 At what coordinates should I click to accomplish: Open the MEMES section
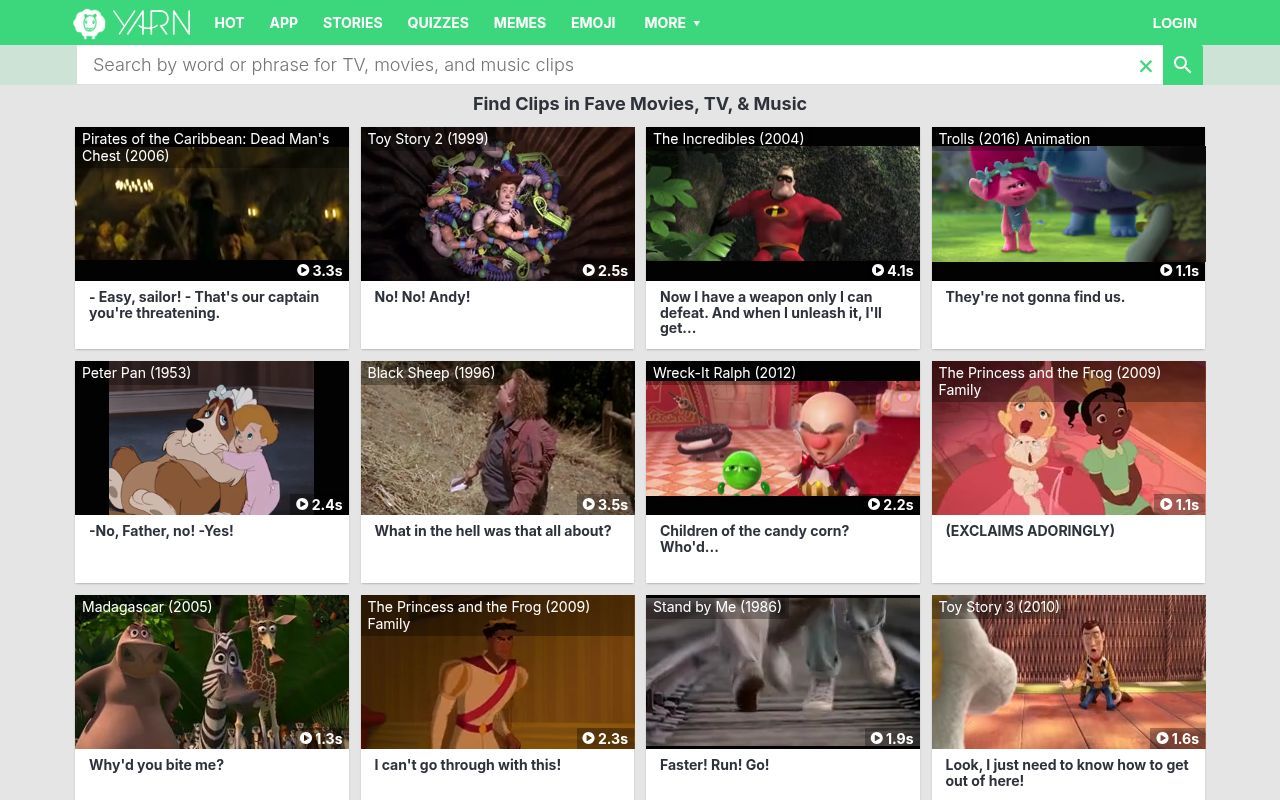tap(520, 23)
